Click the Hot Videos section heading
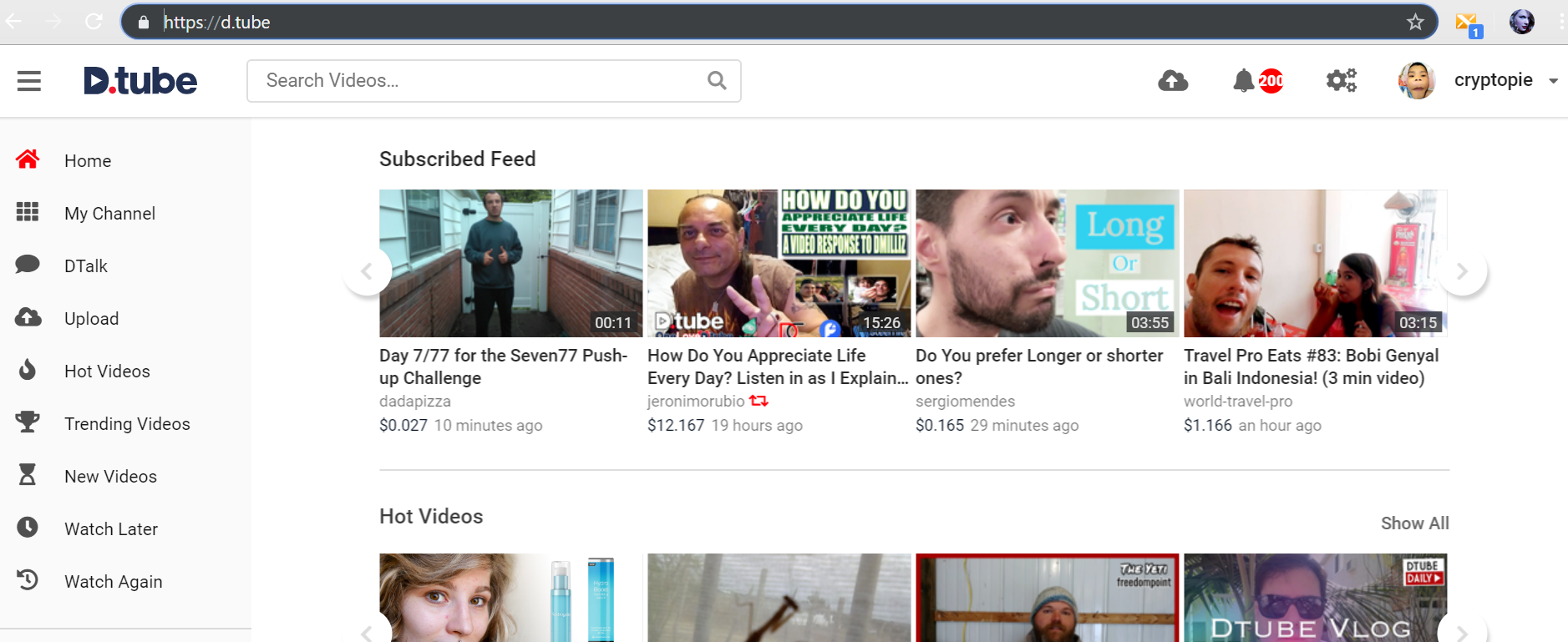The height and width of the screenshot is (642, 1568). pos(431,516)
